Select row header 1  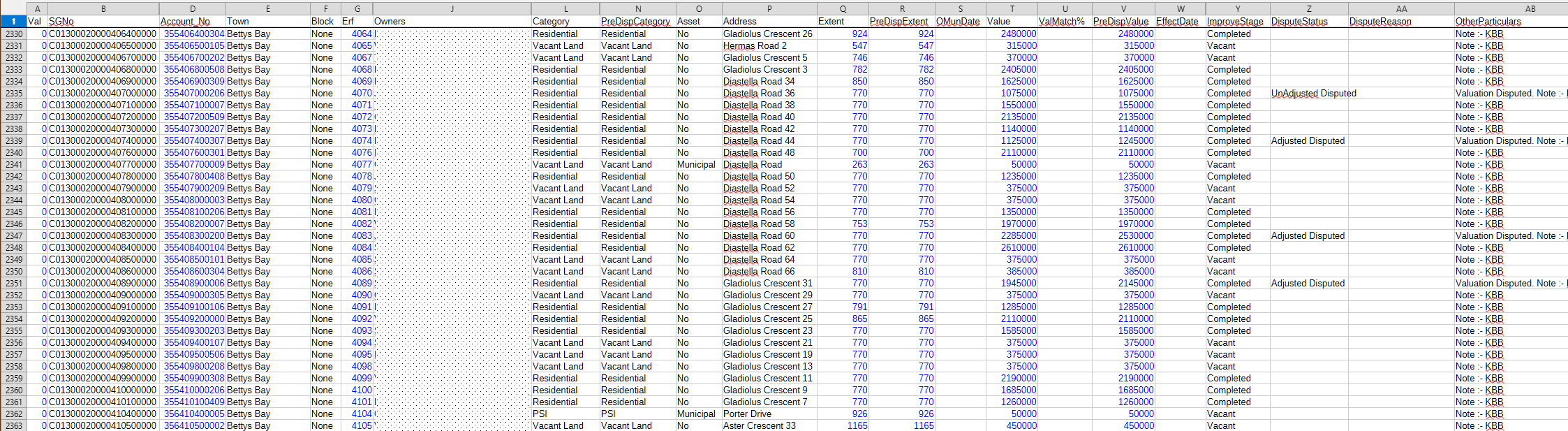(x=13, y=22)
